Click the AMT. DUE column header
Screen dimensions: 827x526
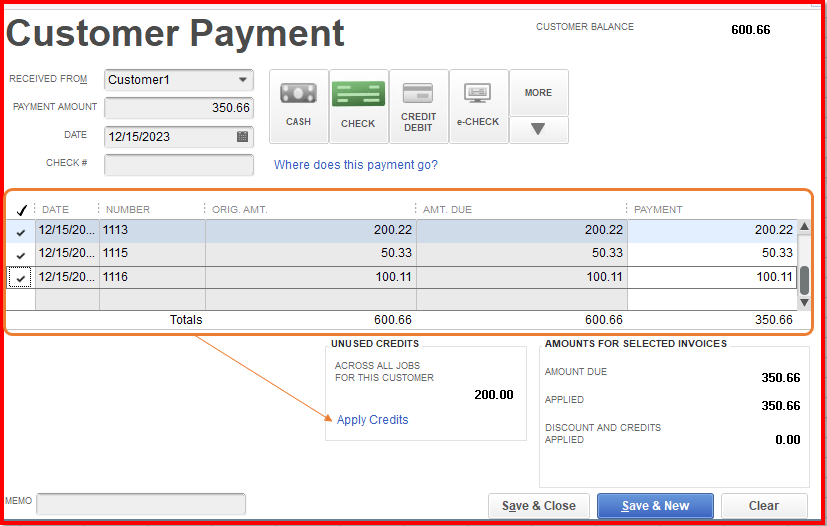tap(447, 209)
